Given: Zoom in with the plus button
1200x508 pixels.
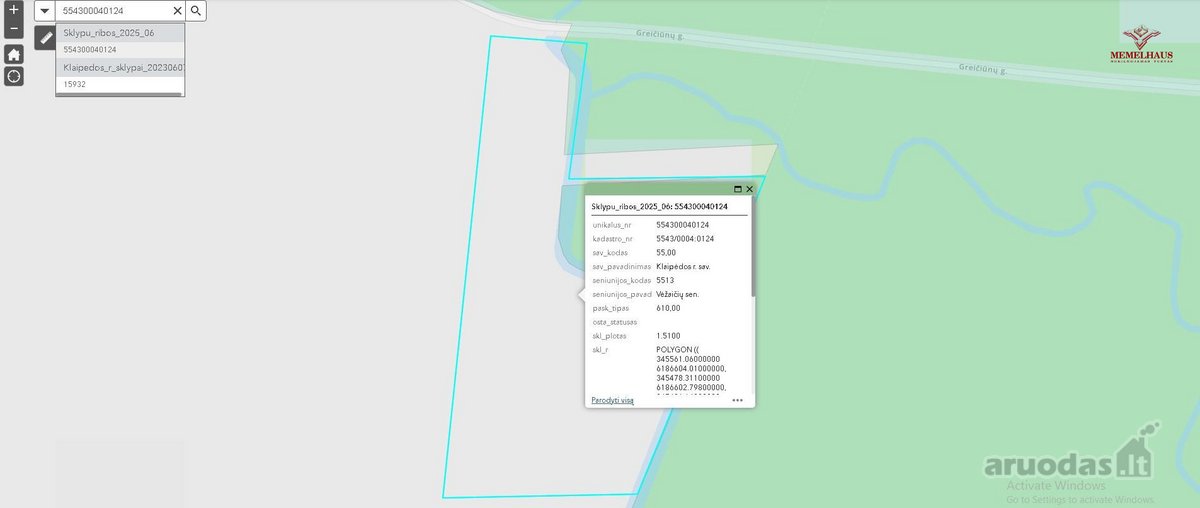Looking at the screenshot, I should pos(14,9).
